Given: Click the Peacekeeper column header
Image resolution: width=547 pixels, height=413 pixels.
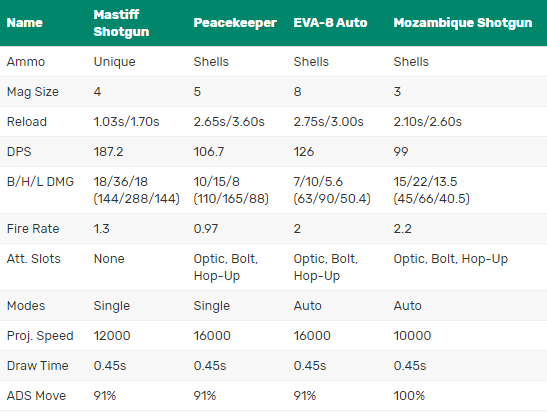Looking at the screenshot, I should (235, 23).
